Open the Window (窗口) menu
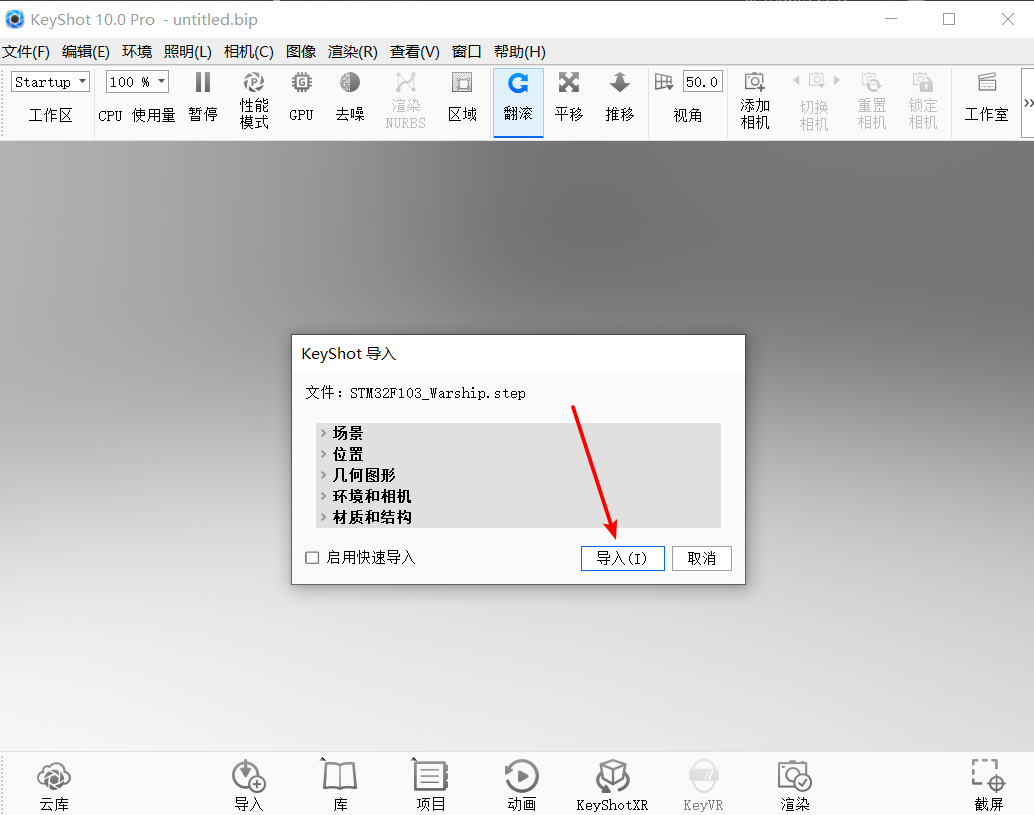The height and width of the screenshot is (815, 1034). (x=466, y=51)
